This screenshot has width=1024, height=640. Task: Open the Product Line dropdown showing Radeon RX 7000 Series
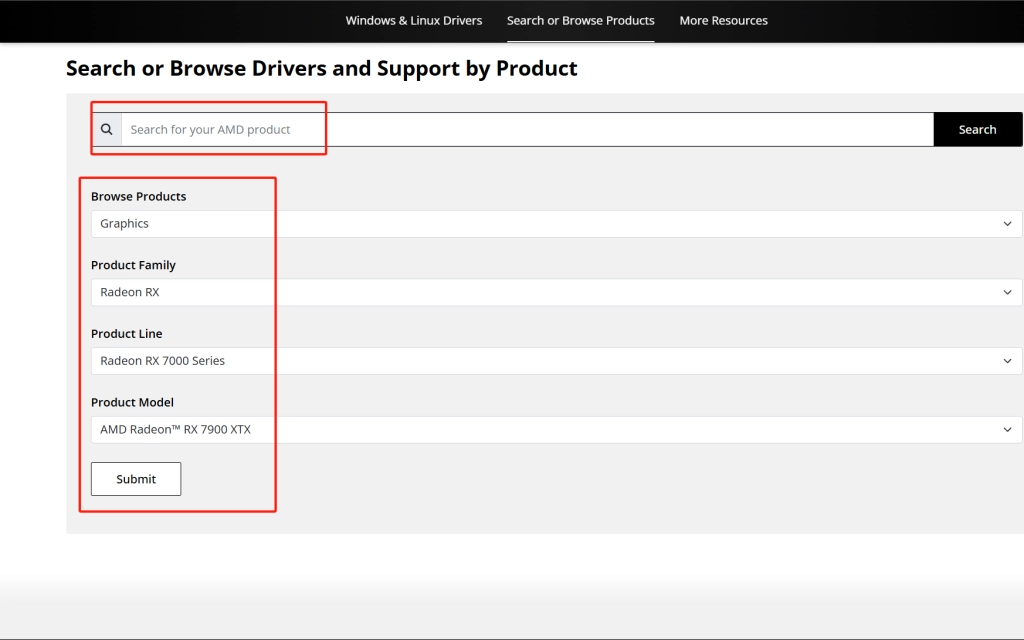click(x=556, y=360)
